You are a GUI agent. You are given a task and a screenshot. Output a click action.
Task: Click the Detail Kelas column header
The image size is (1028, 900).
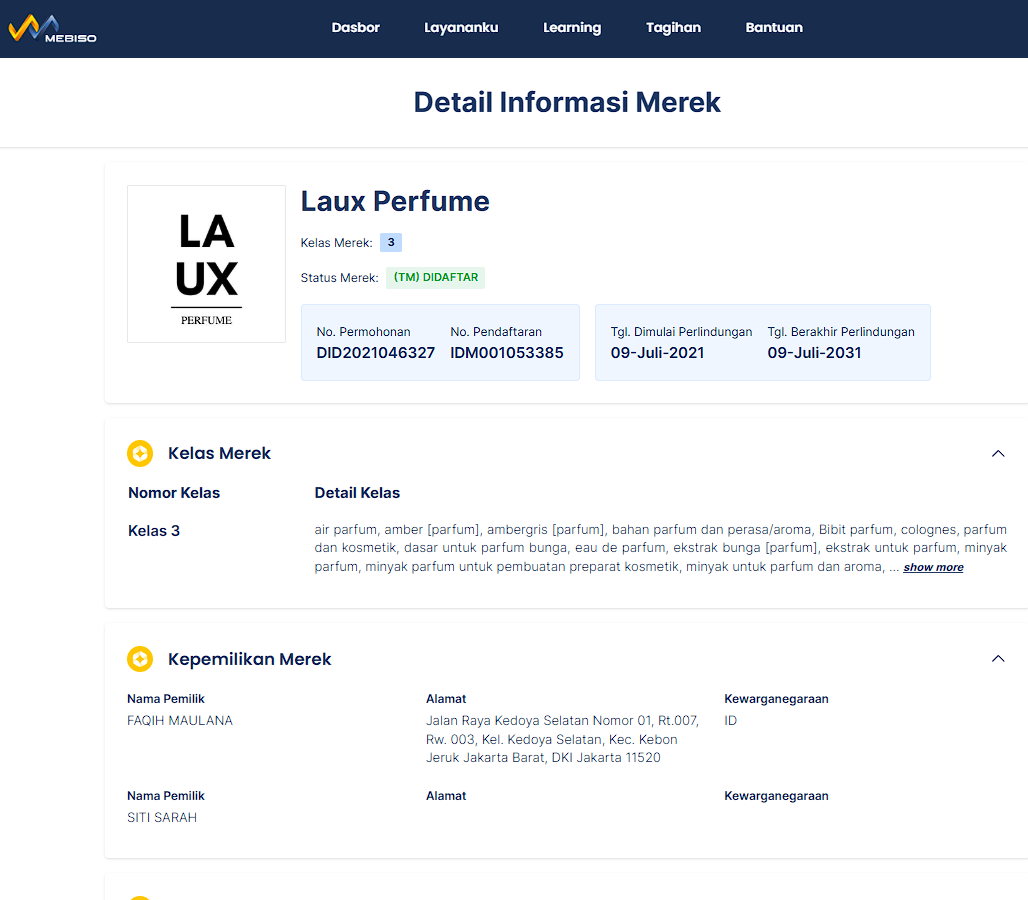point(357,493)
